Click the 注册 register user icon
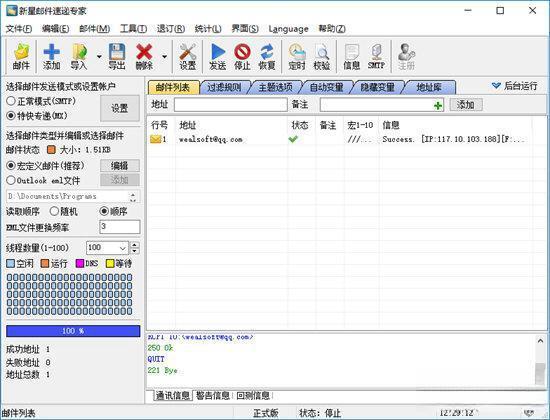This screenshot has height=420, width=550. point(406,56)
